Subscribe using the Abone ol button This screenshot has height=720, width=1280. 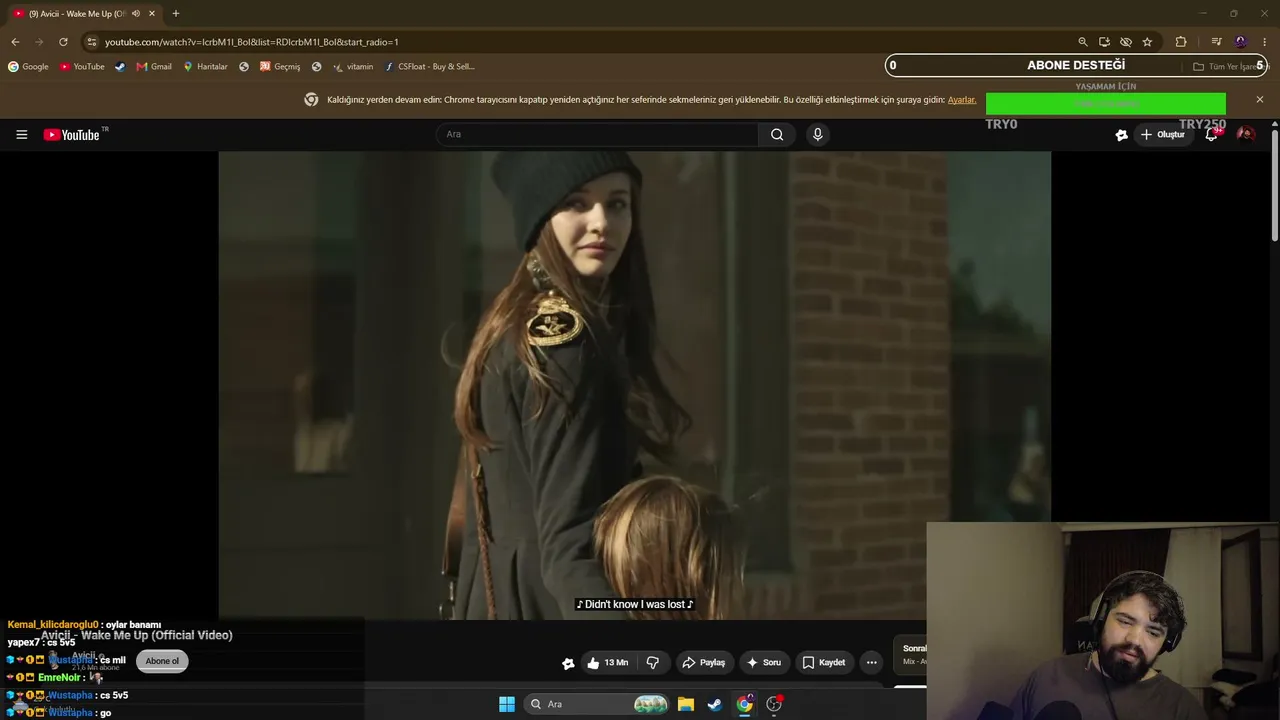(162, 661)
